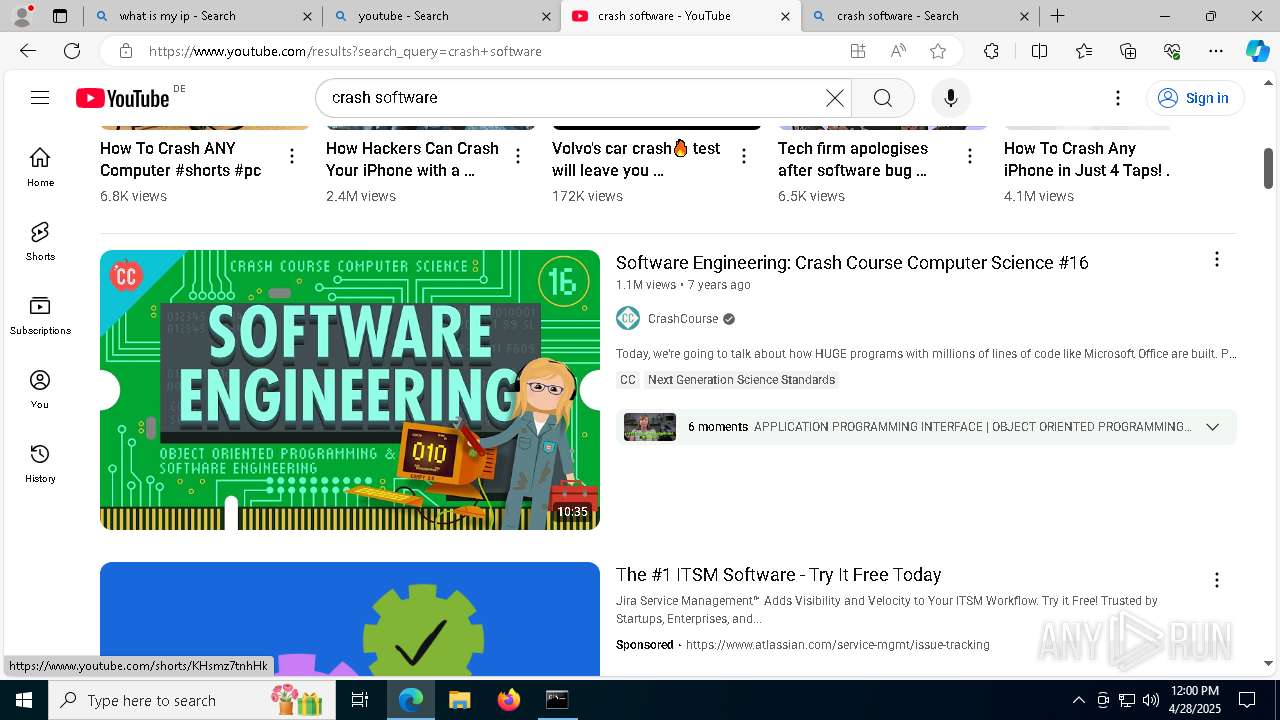Click Next Generation Science Standards badge
The height and width of the screenshot is (720, 1280).
(x=741, y=380)
